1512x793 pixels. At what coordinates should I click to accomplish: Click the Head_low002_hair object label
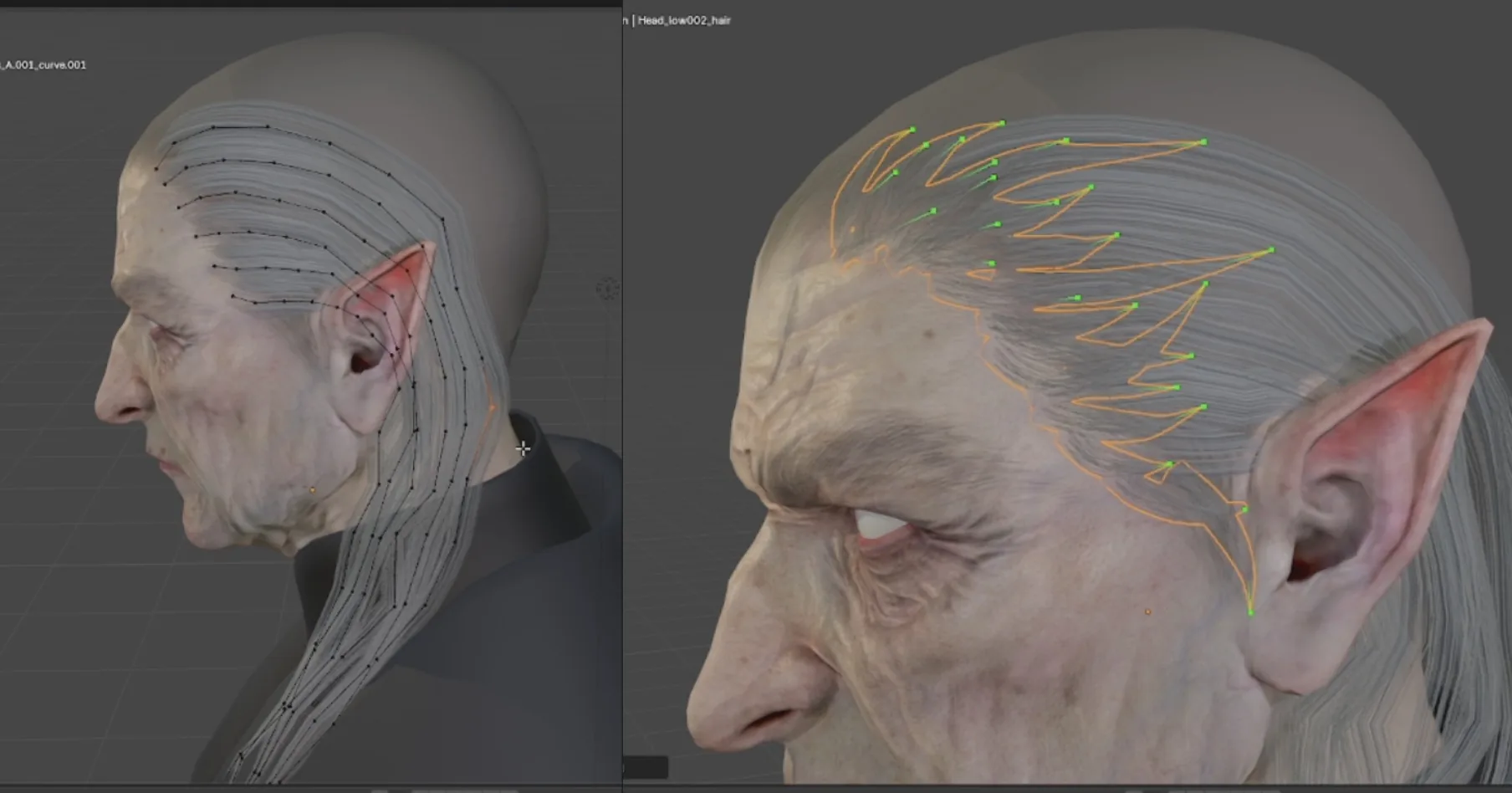coord(684,20)
